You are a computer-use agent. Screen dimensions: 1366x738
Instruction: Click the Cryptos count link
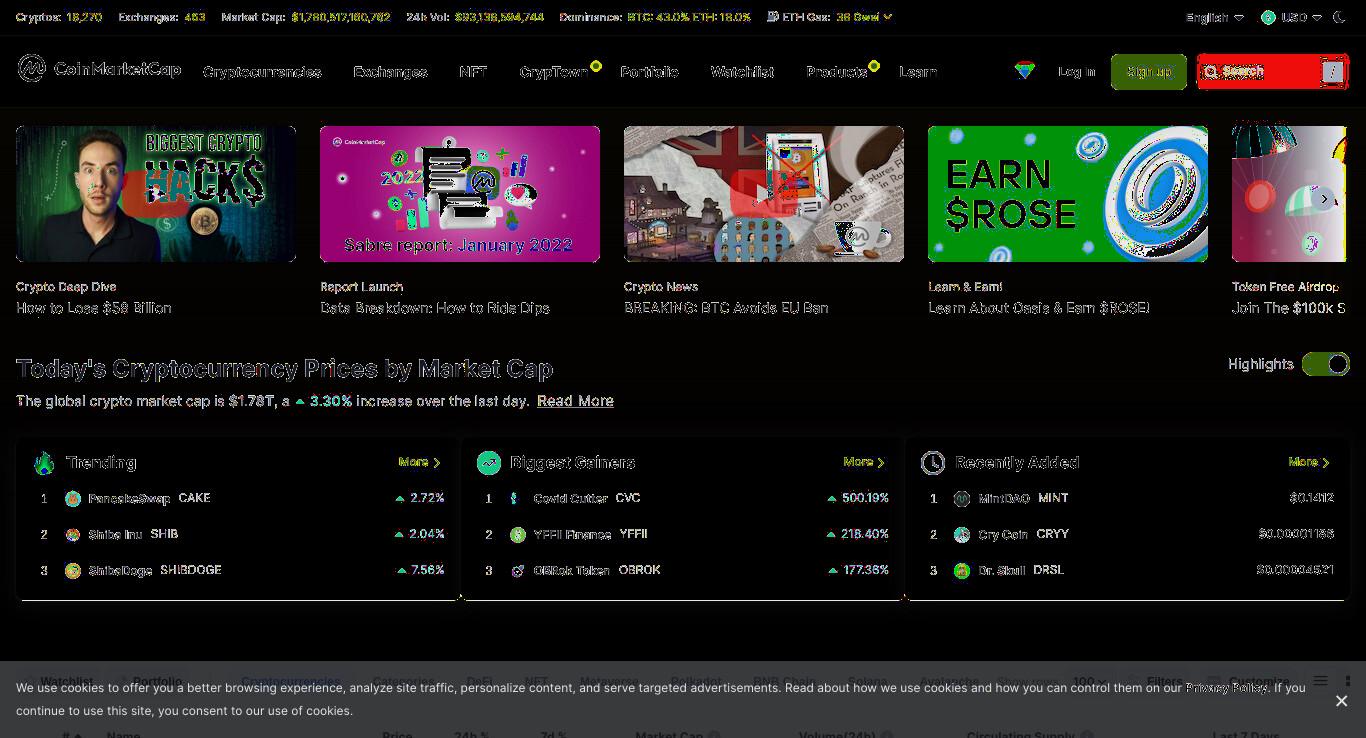[84, 17]
